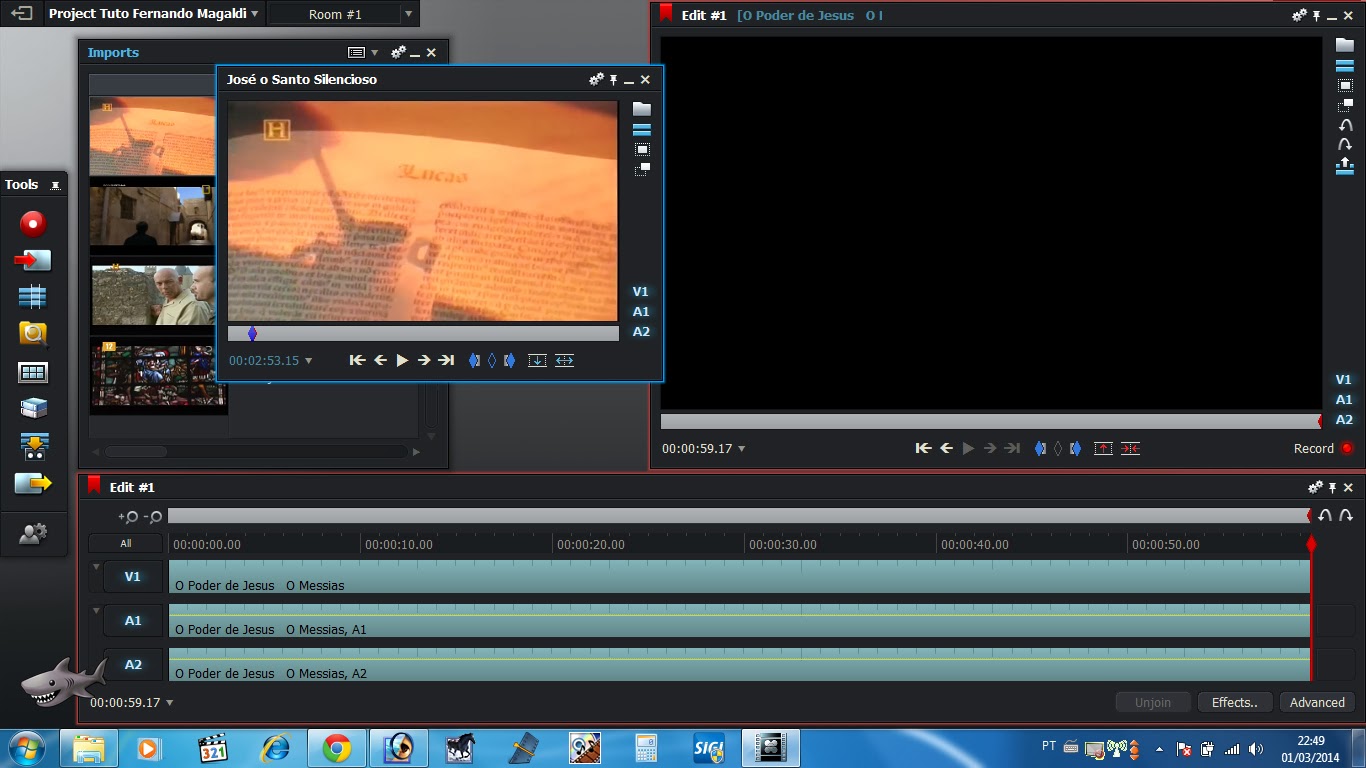Toggle A1 in the Edit #1 viewer
This screenshot has width=1366, height=768.
(1344, 400)
